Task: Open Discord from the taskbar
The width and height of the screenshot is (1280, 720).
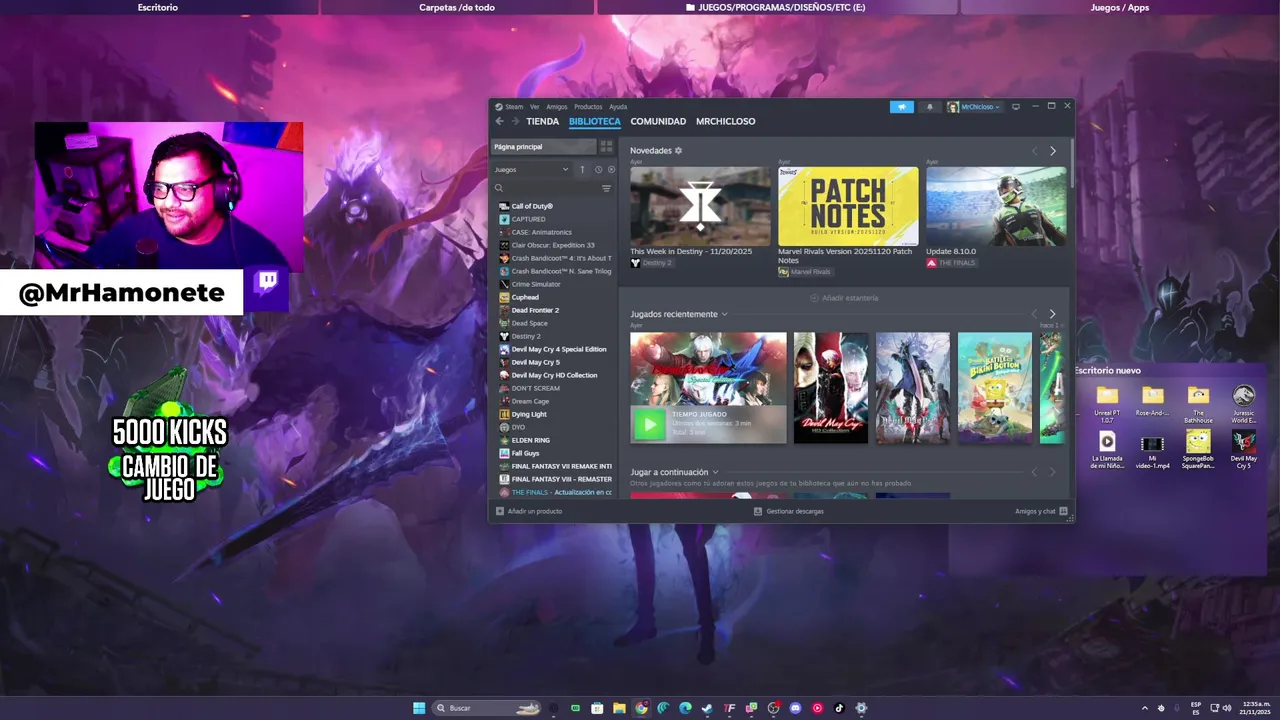Action: pos(795,708)
